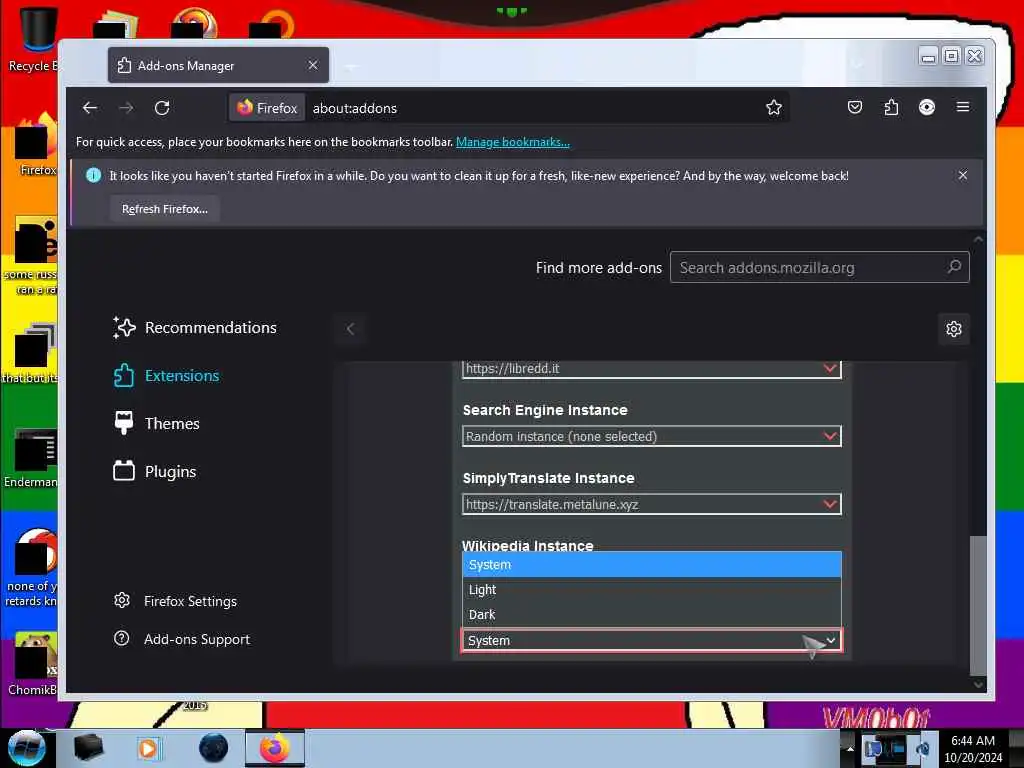This screenshot has width=1024, height=768.
Task: Click the Firefox taskbar button
Action: [275, 748]
